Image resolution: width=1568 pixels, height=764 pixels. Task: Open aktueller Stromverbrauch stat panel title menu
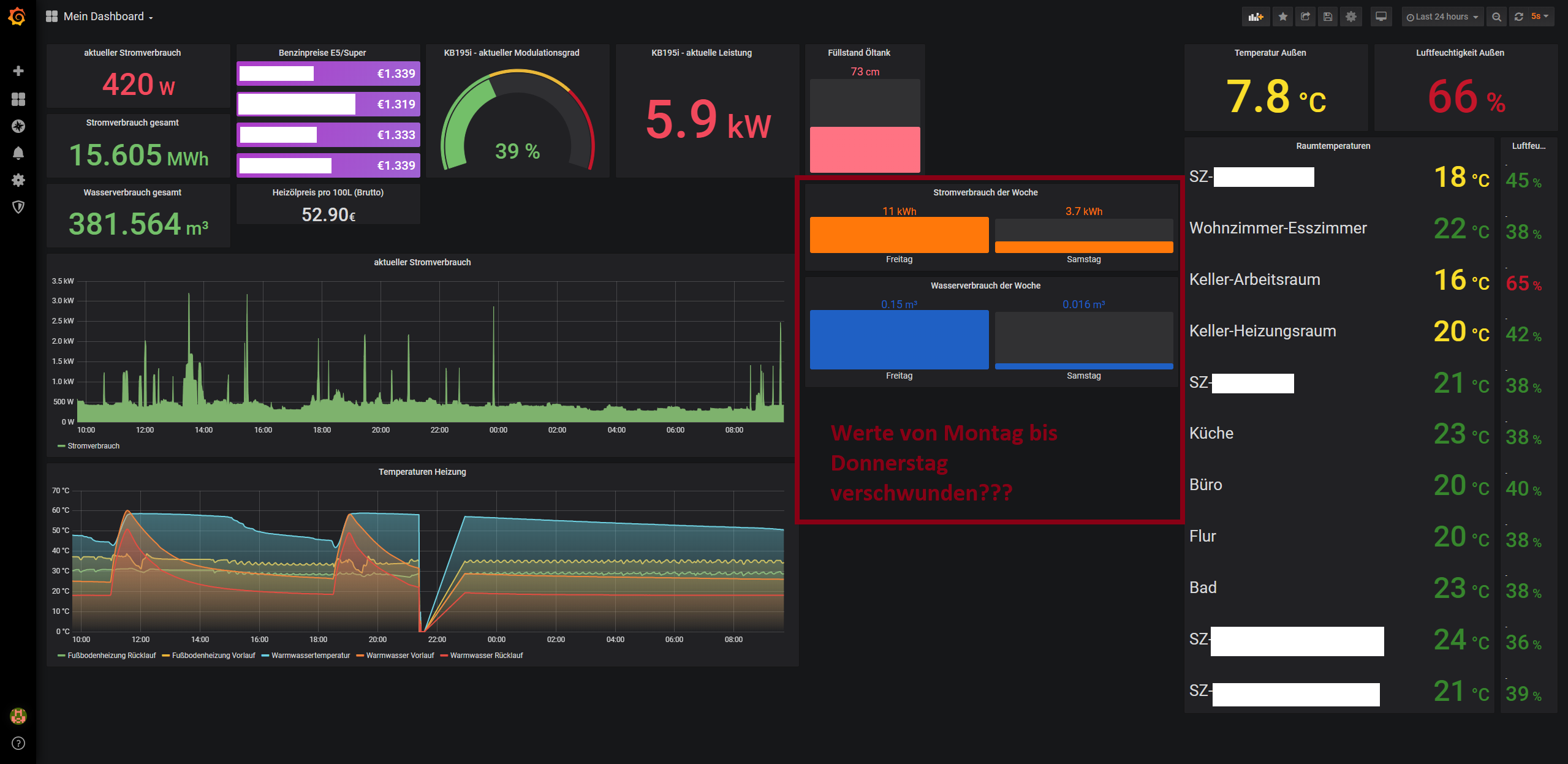point(132,53)
